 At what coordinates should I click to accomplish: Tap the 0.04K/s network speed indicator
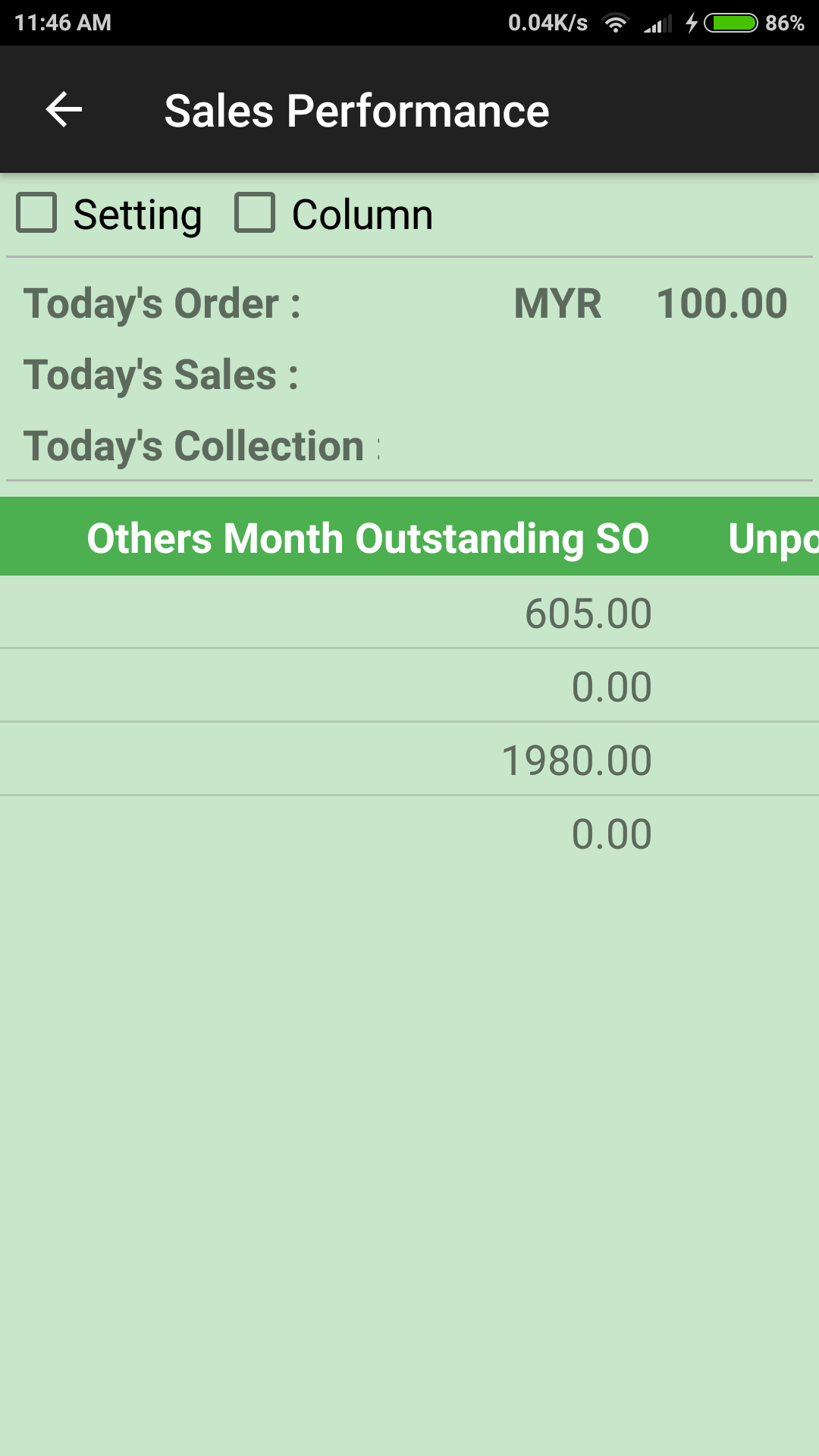548,23
